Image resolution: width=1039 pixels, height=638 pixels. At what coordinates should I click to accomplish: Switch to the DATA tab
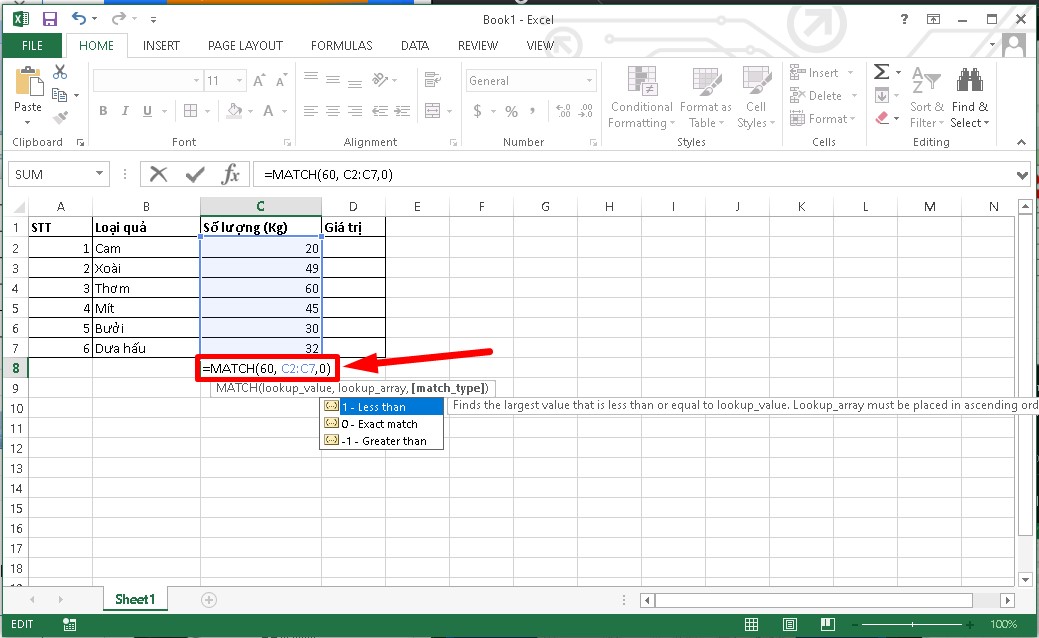point(415,46)
